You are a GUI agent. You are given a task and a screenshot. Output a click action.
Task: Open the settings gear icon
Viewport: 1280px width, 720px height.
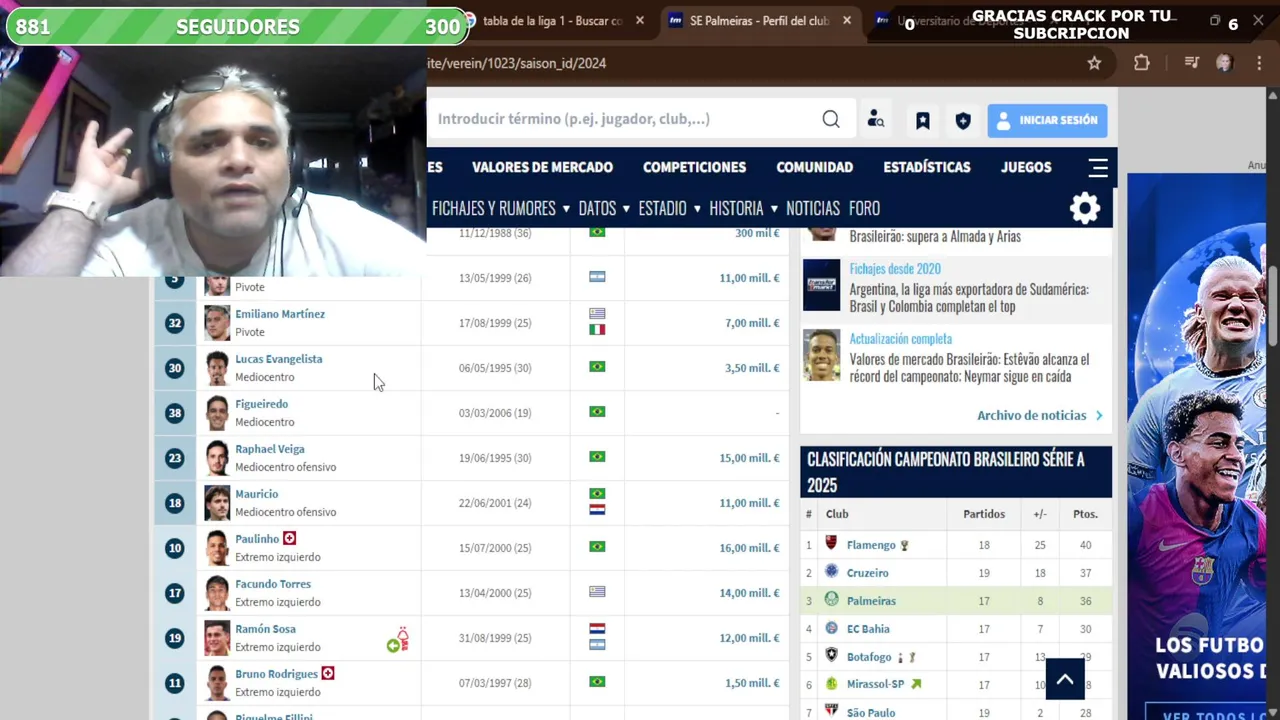click(x=1085, y=208)
